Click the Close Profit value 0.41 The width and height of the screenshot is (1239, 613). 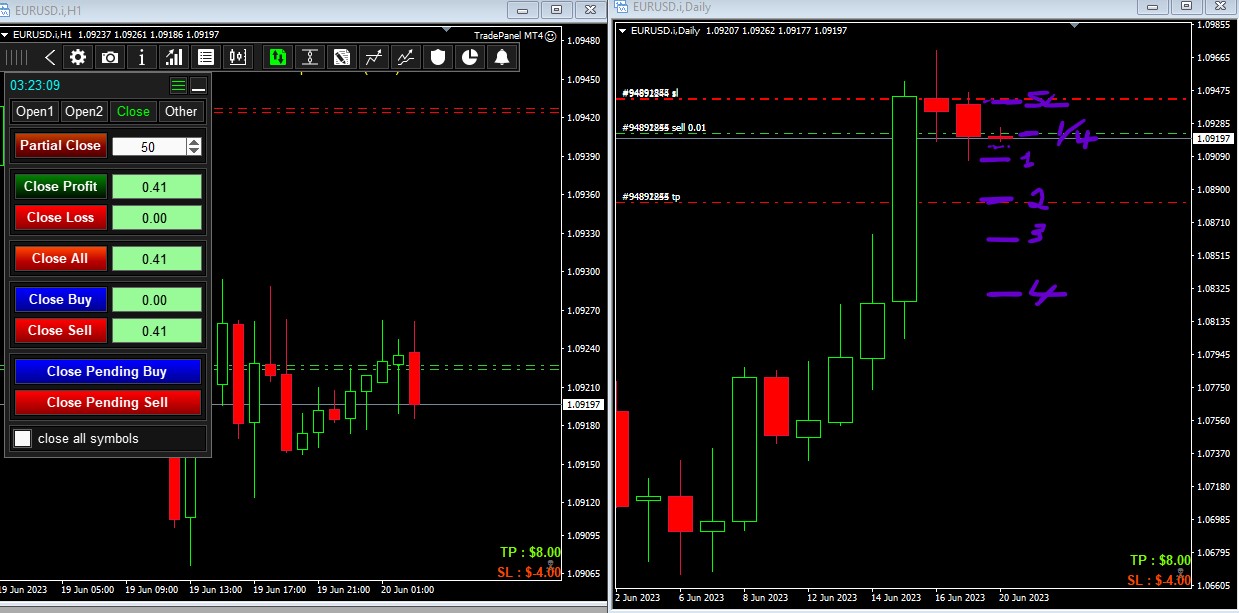pyautogui.click(x=157, y=186)
